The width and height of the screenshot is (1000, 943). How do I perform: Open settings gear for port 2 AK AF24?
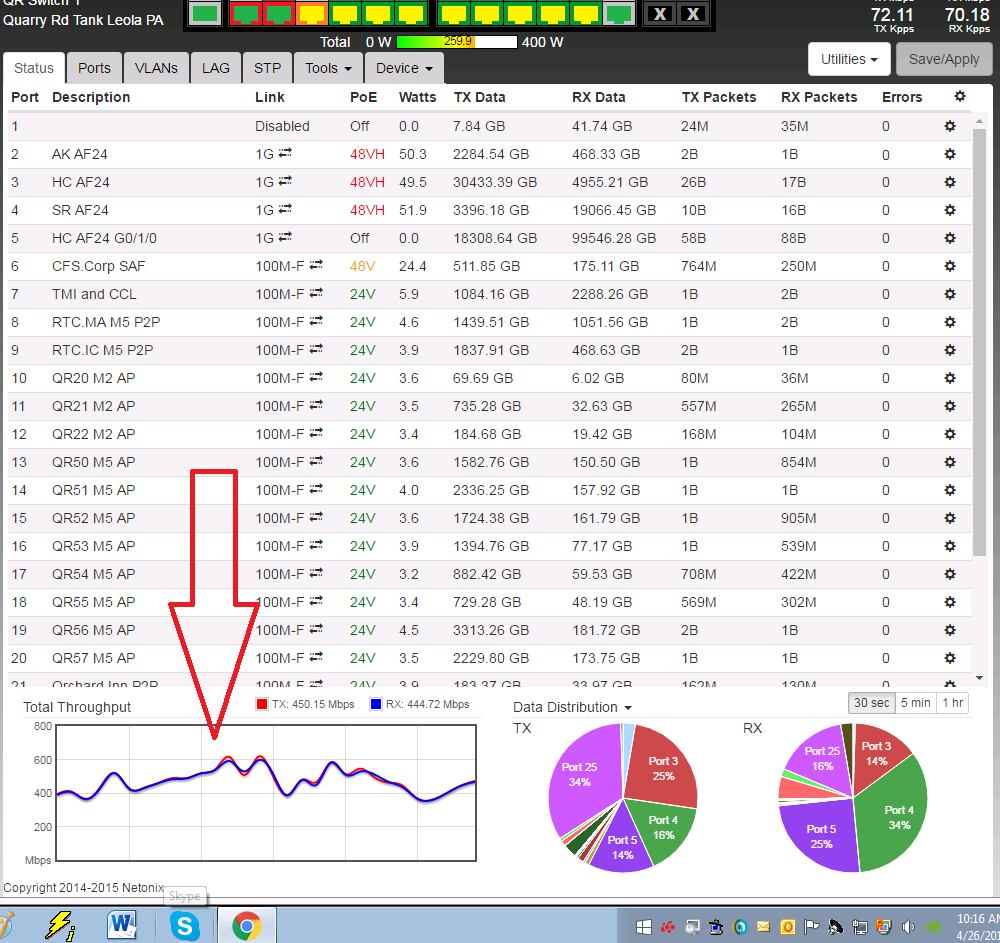950,154
